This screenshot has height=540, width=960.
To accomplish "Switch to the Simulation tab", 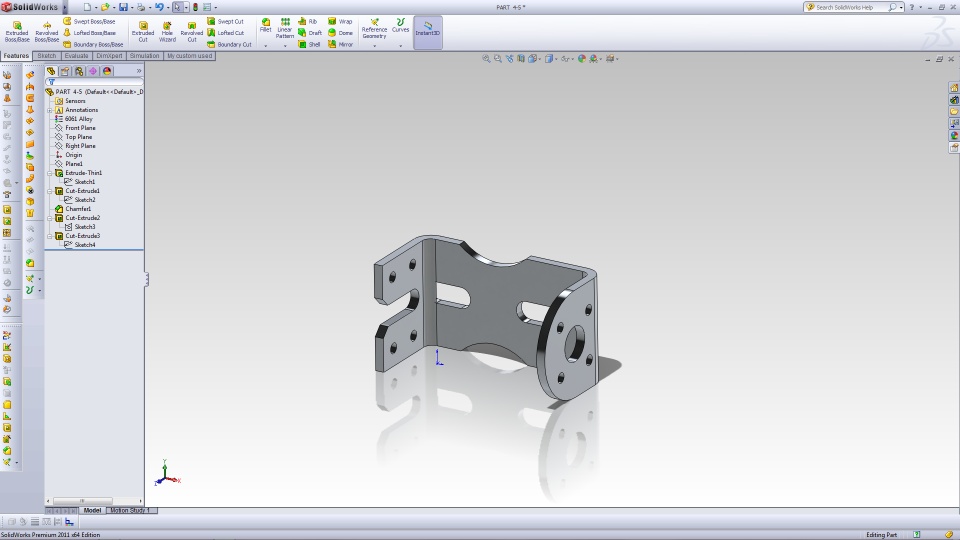I will pyautogui.click(x=144, y=56).
